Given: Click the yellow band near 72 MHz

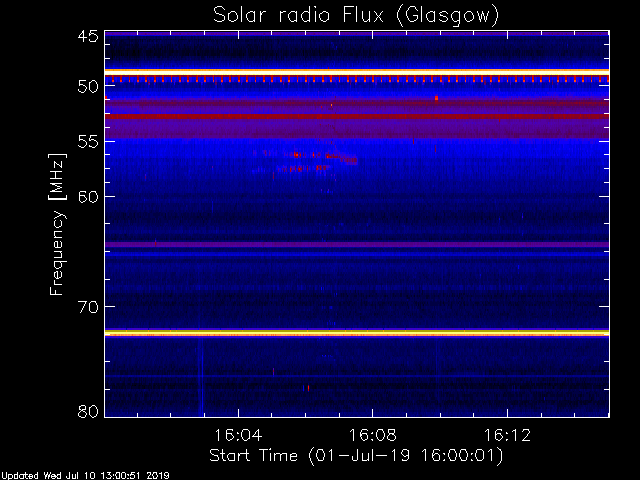Looking at the screenshot, I should [x=357, y=333].
